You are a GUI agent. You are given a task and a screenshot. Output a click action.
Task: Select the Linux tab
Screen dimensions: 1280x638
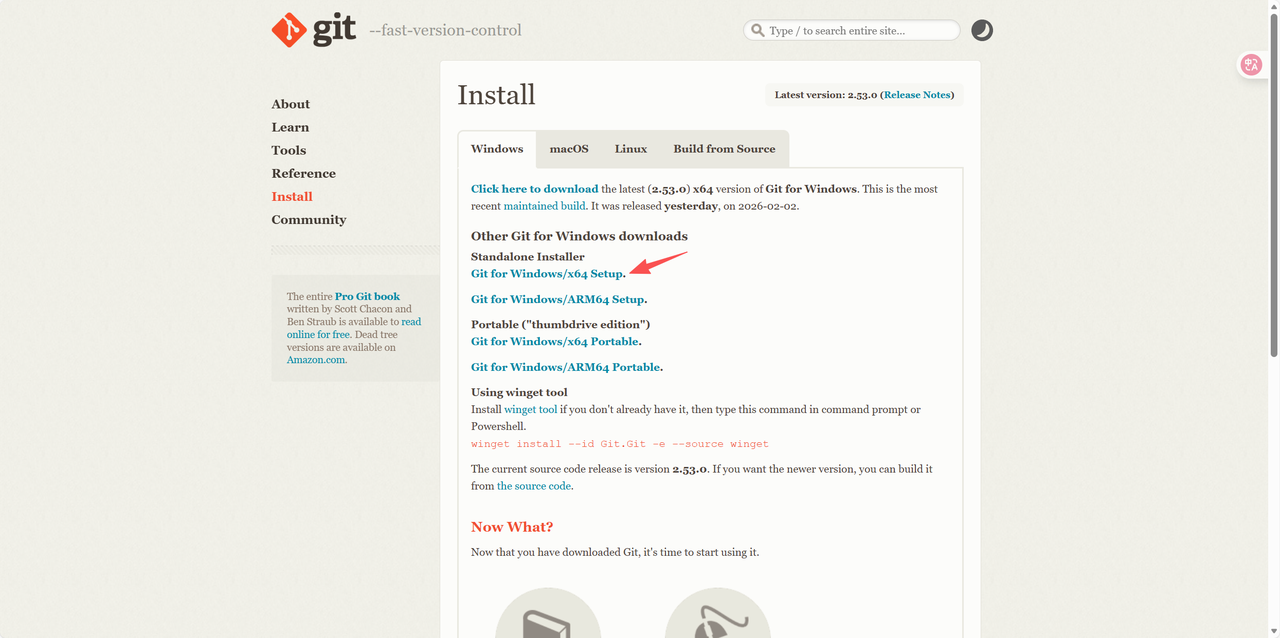point(630,149)
